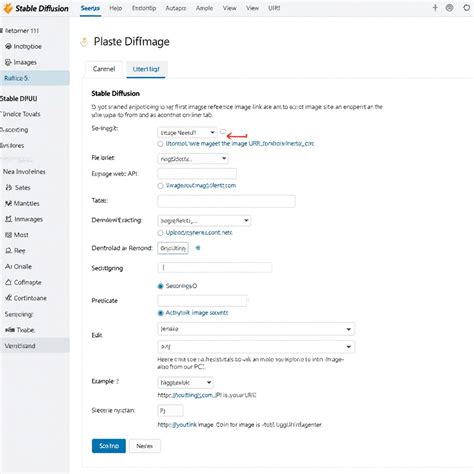Screen dimensions: 474x474
Task: Select radio before Iivageoutmagtolertt.com
Action: [x=160, y=186]
